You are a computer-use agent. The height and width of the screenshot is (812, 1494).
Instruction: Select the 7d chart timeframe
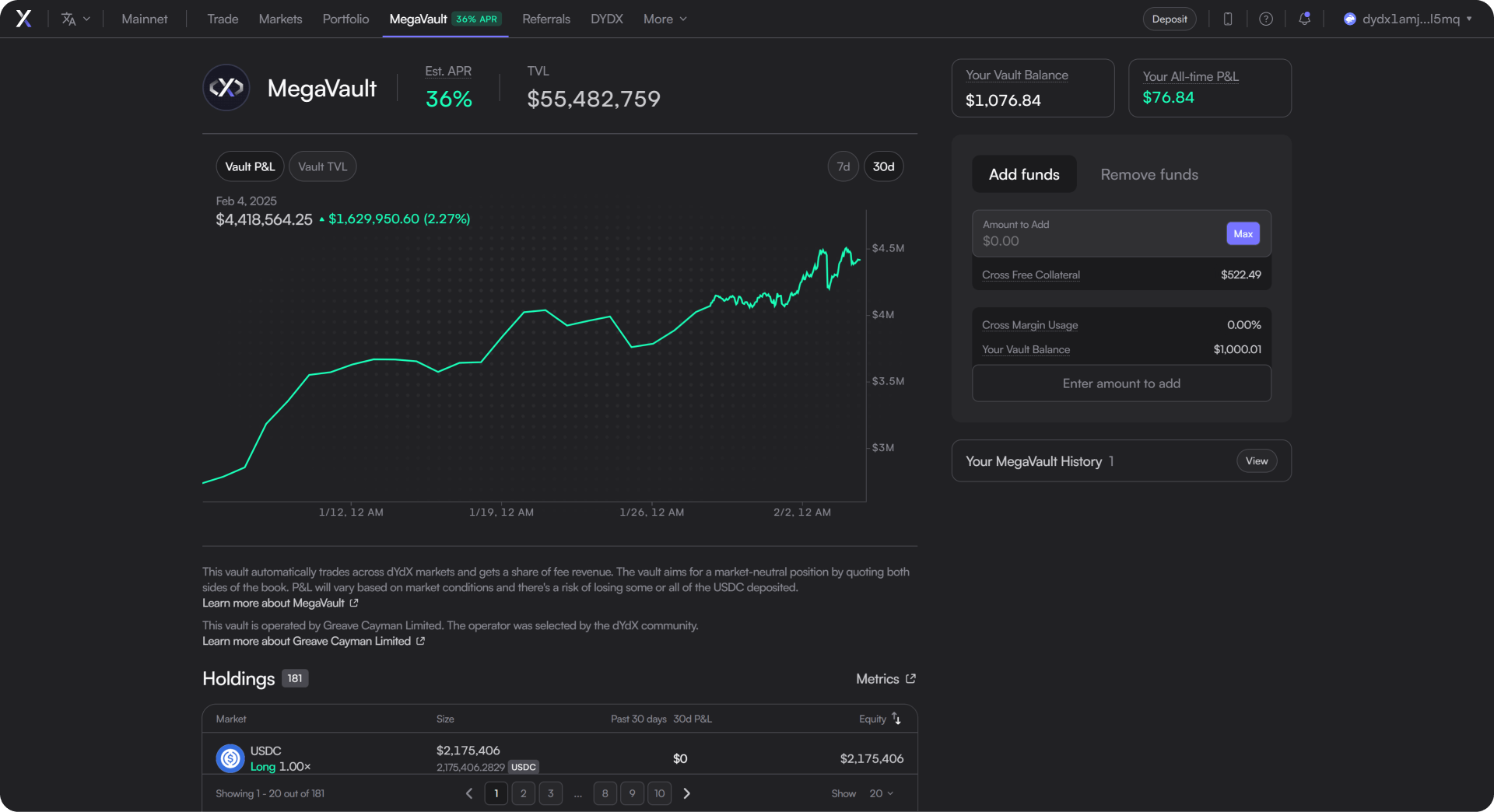[x=843, y=166]
